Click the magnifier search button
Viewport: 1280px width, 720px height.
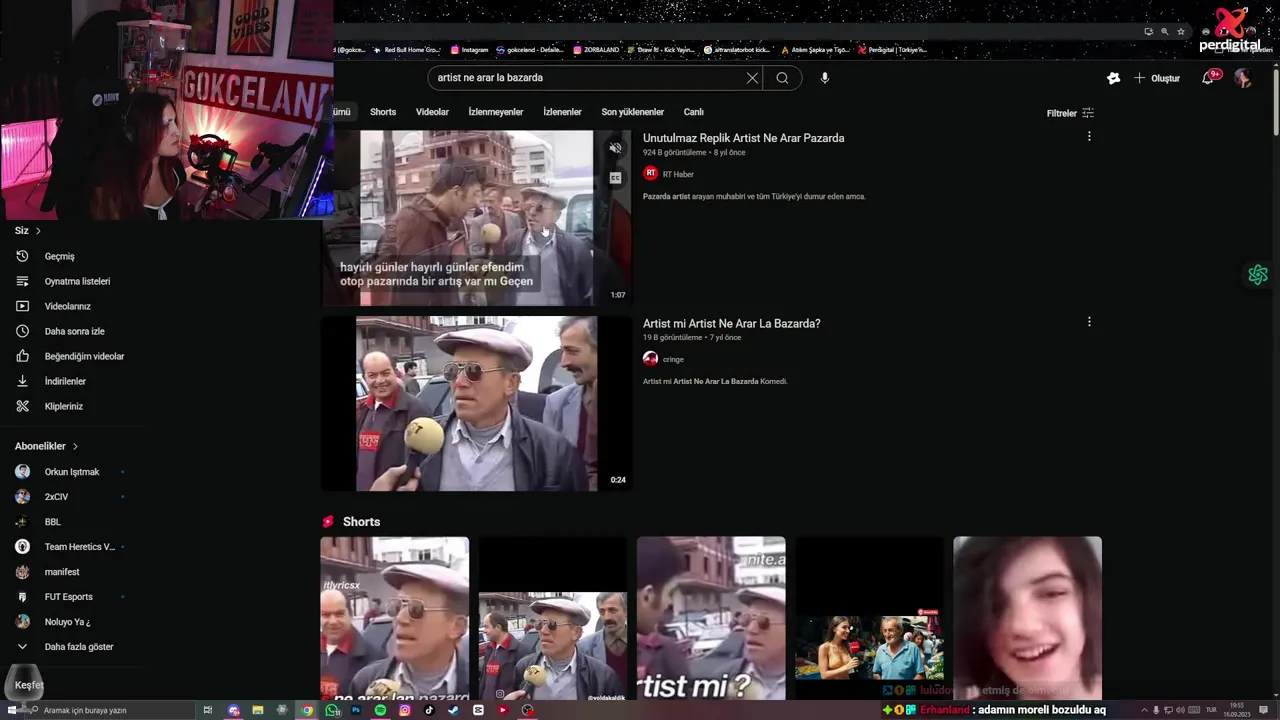(x=782, y=78)
